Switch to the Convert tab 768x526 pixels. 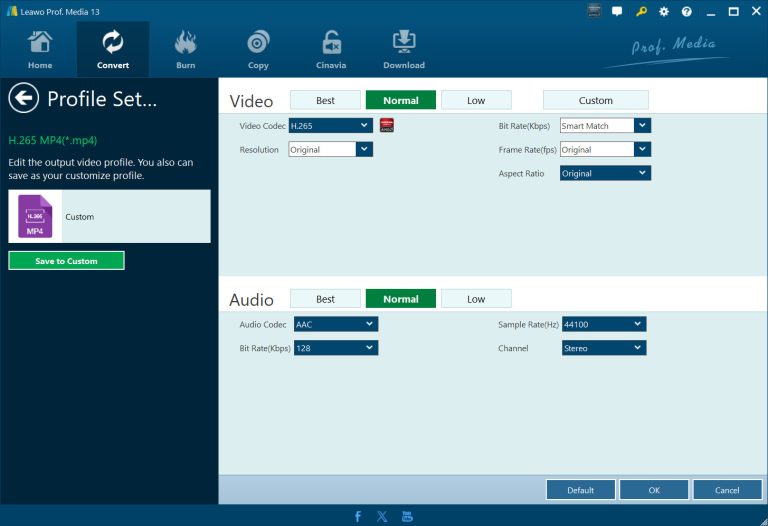[x=113, y=49]
